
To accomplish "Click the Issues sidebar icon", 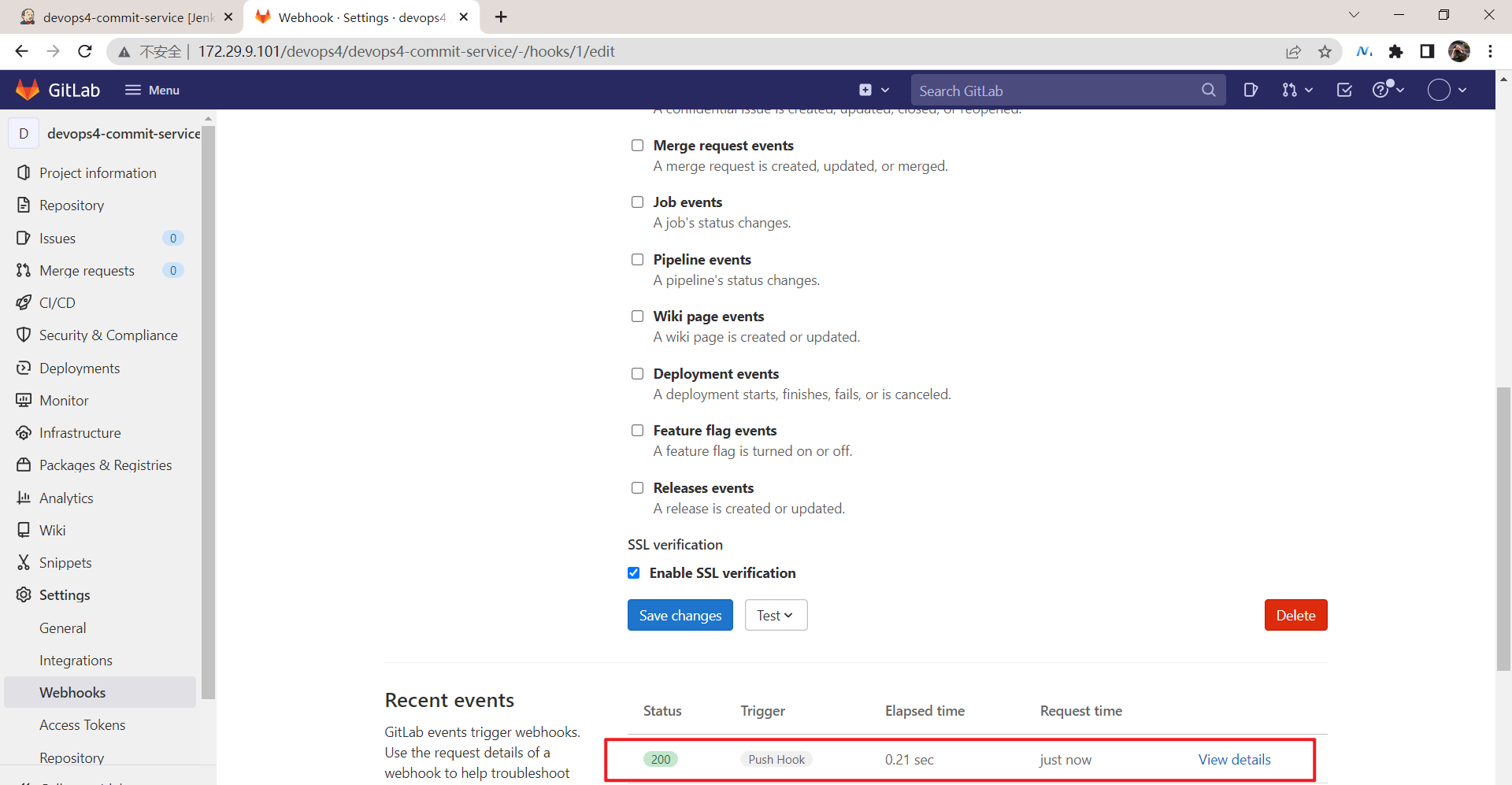I will tap(24, 238).
